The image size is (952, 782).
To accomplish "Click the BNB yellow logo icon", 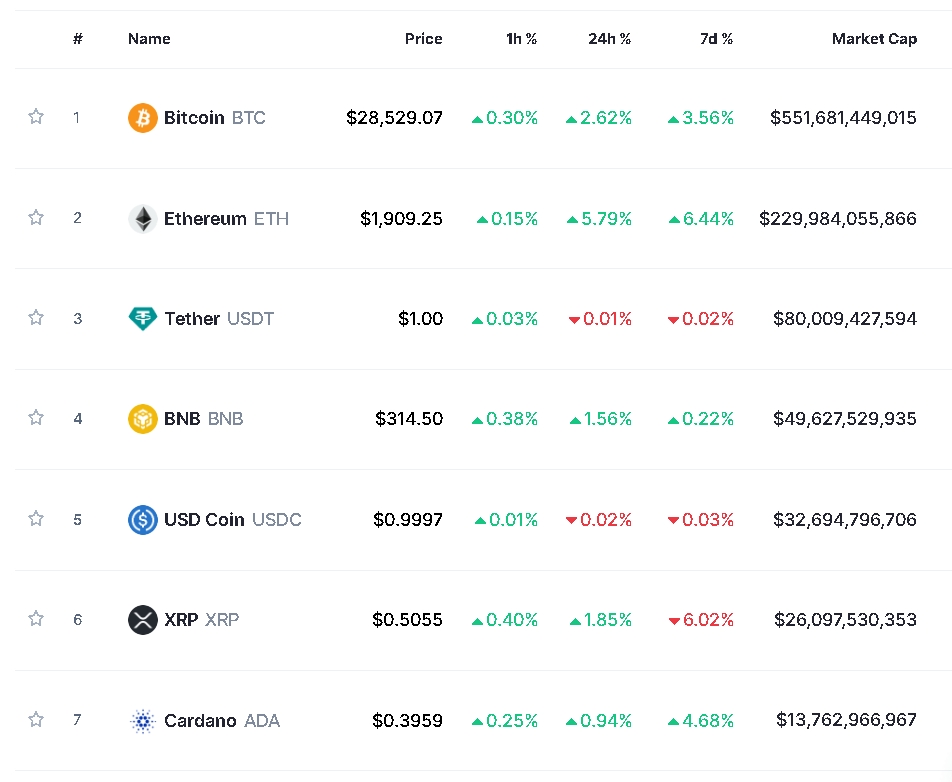I will (143, 419).
